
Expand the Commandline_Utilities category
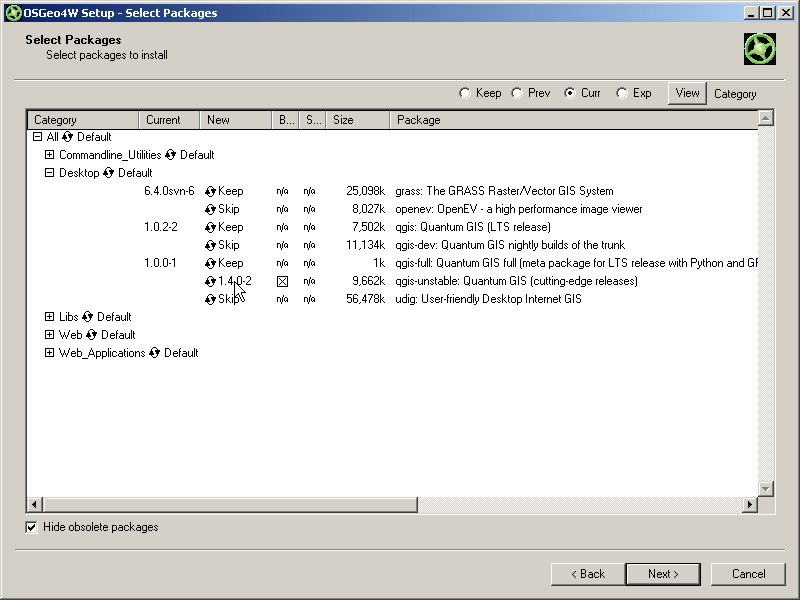click(49, 155)
